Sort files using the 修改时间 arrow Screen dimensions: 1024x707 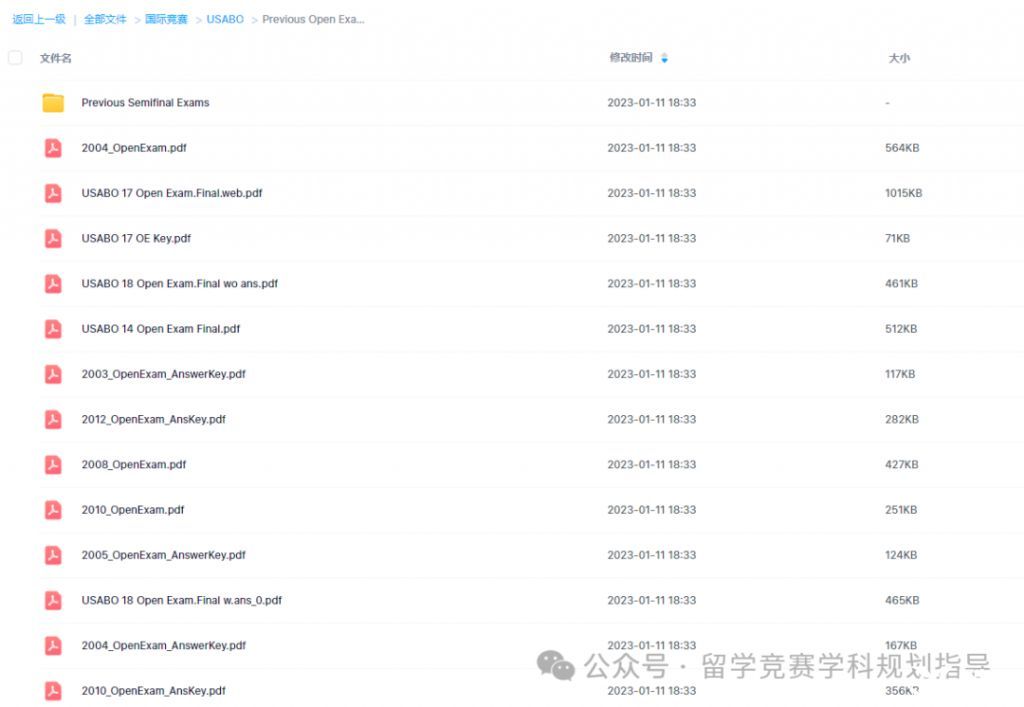tap(664, 58)
